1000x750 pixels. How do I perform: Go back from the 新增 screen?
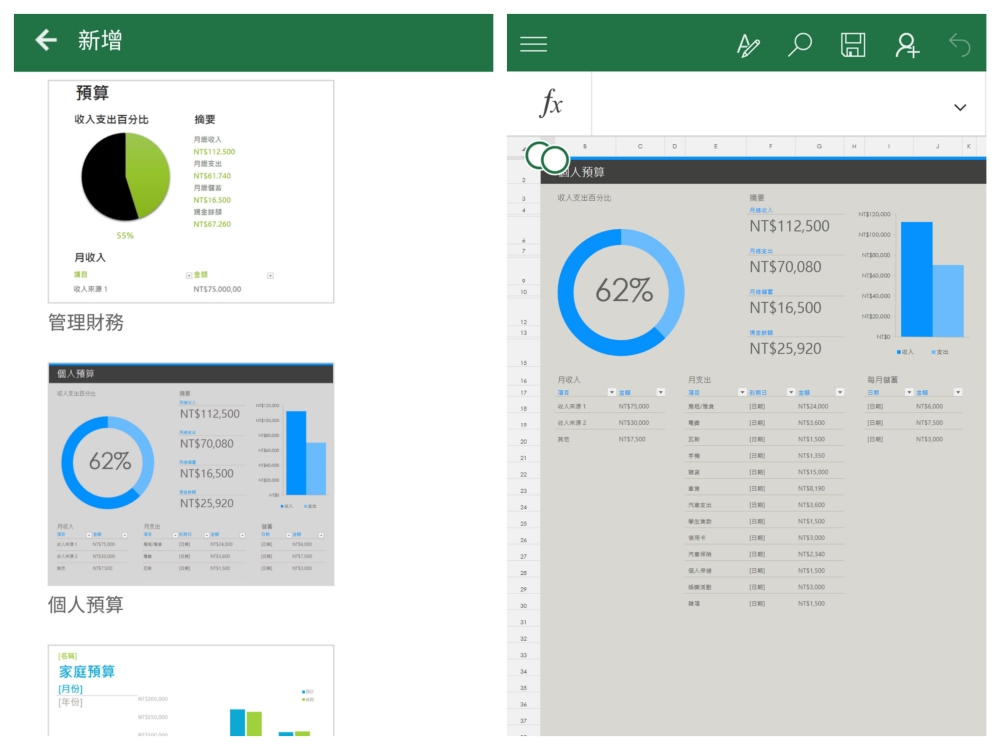coord(46,40)
